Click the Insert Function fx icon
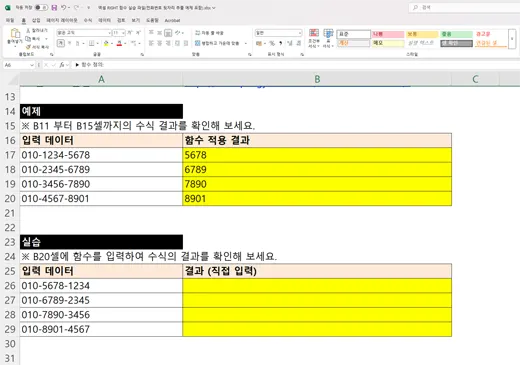 (62, 65)
